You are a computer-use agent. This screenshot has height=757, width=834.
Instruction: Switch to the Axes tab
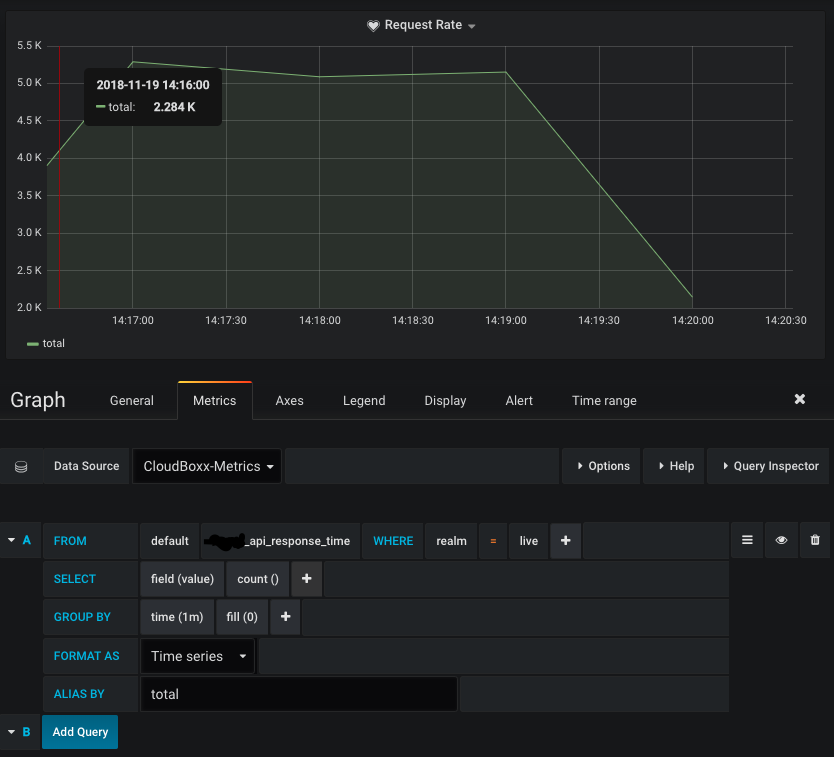(289, 400)
